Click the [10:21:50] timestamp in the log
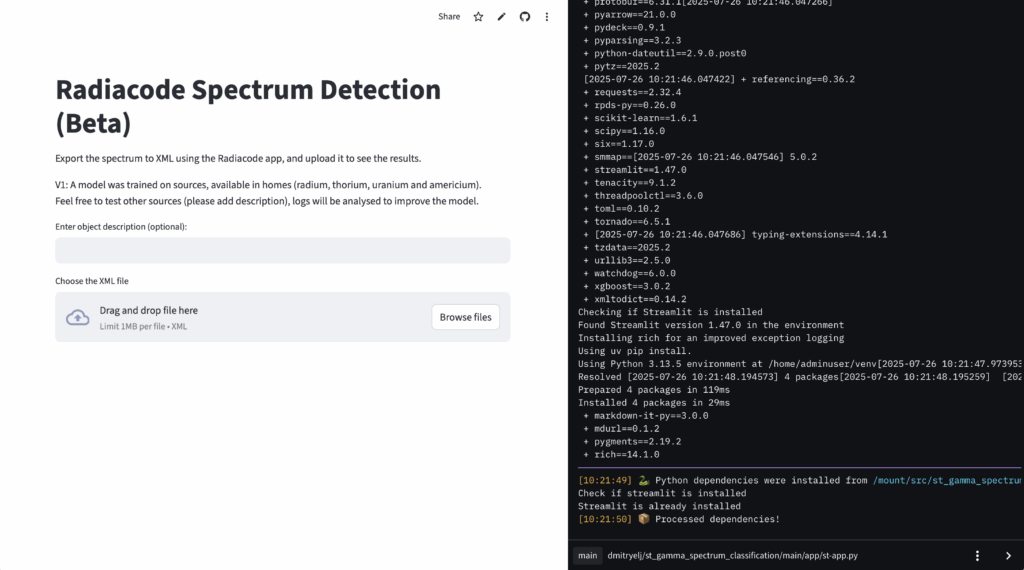The height and width of the screenshot is (570, 1024). (x=604, y=519)
